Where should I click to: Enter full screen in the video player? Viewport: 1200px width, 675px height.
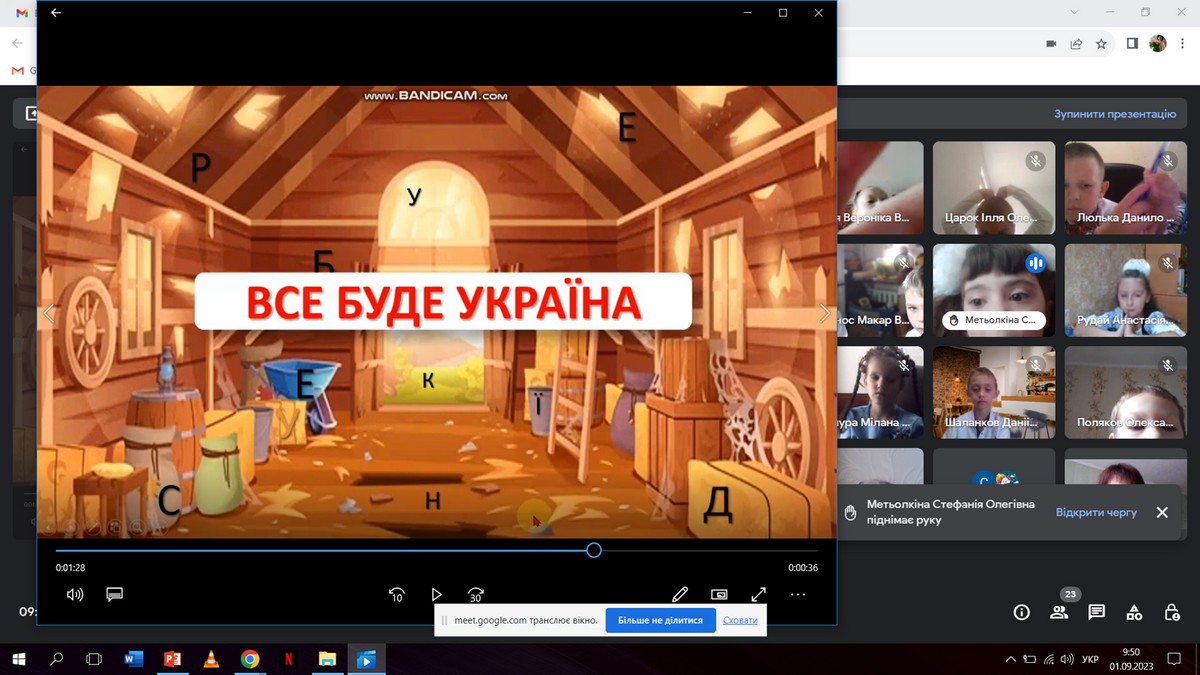coord(758,594)
